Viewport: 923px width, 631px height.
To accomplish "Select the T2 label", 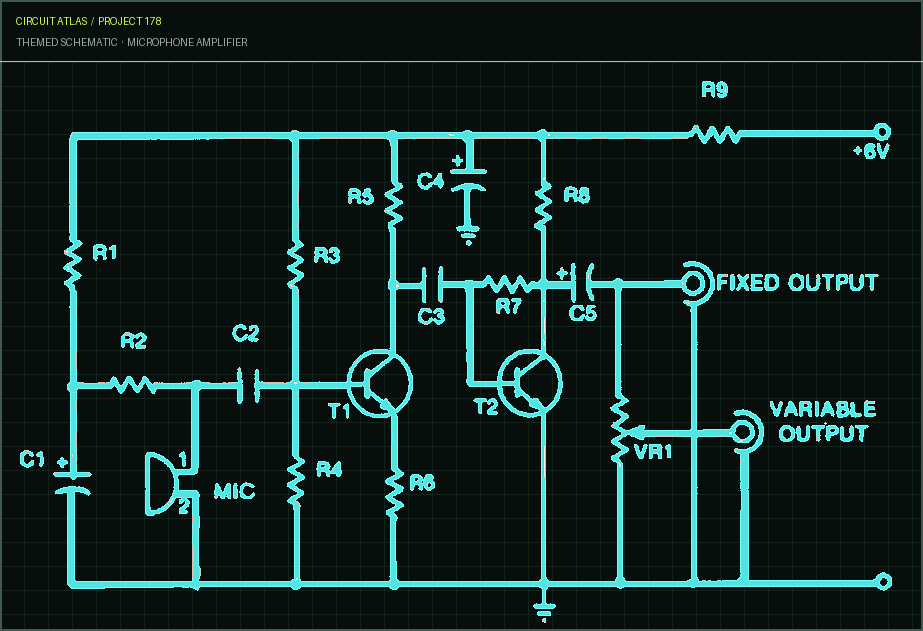I will [x=486, y=406].
